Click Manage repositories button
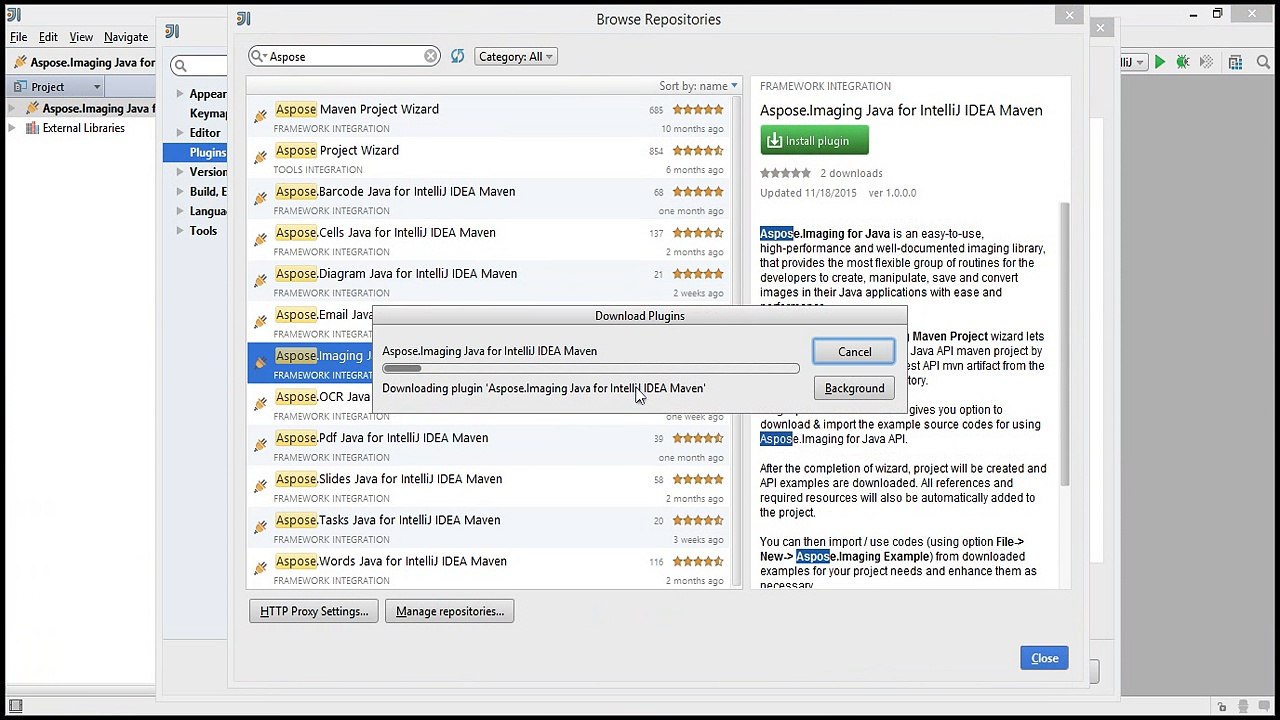Viewport: 1280px width, 720px height. 449,611
